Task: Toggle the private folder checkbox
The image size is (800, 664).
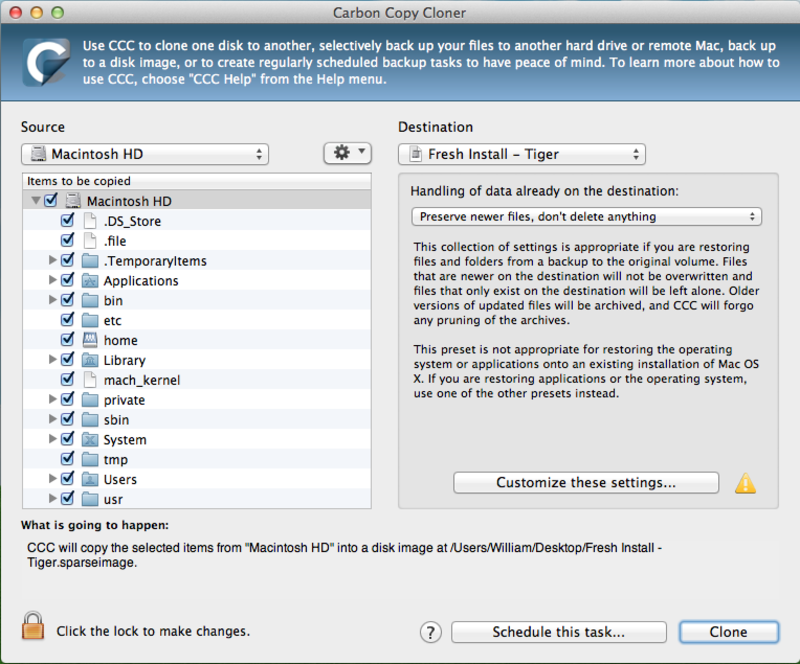Action: (x=67, y=399)
